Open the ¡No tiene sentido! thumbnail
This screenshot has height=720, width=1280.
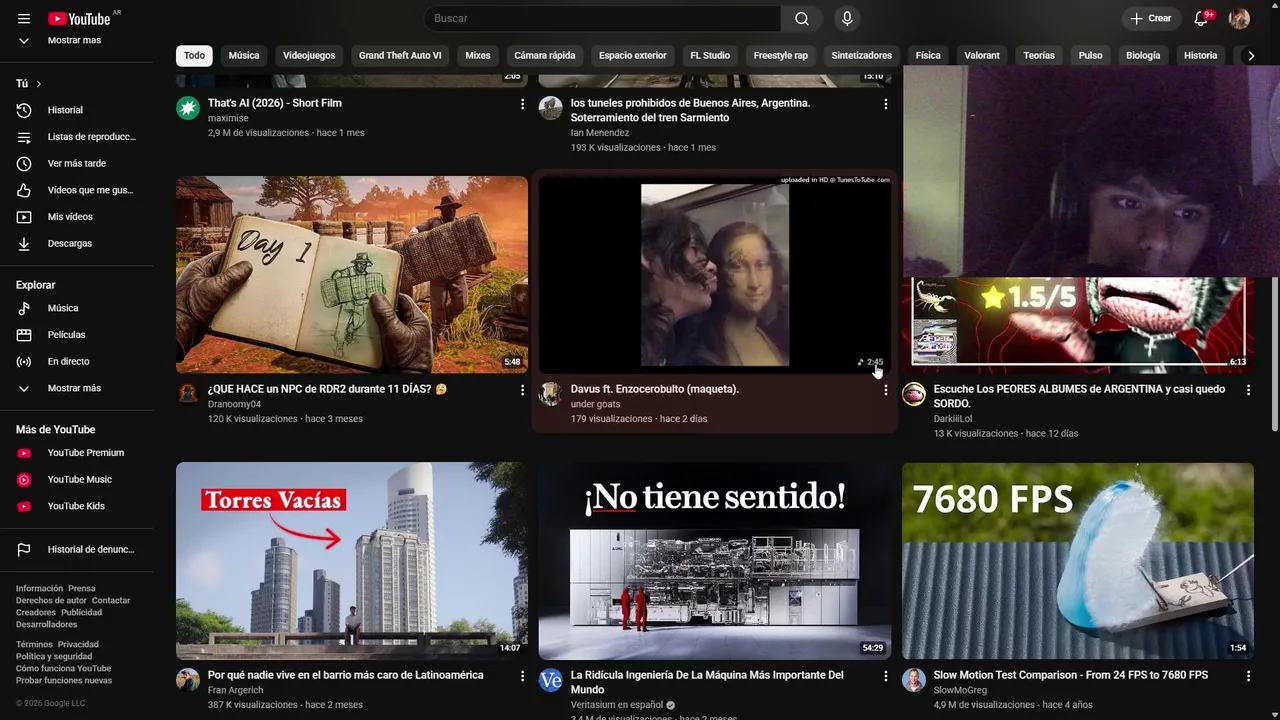[715, 560]
